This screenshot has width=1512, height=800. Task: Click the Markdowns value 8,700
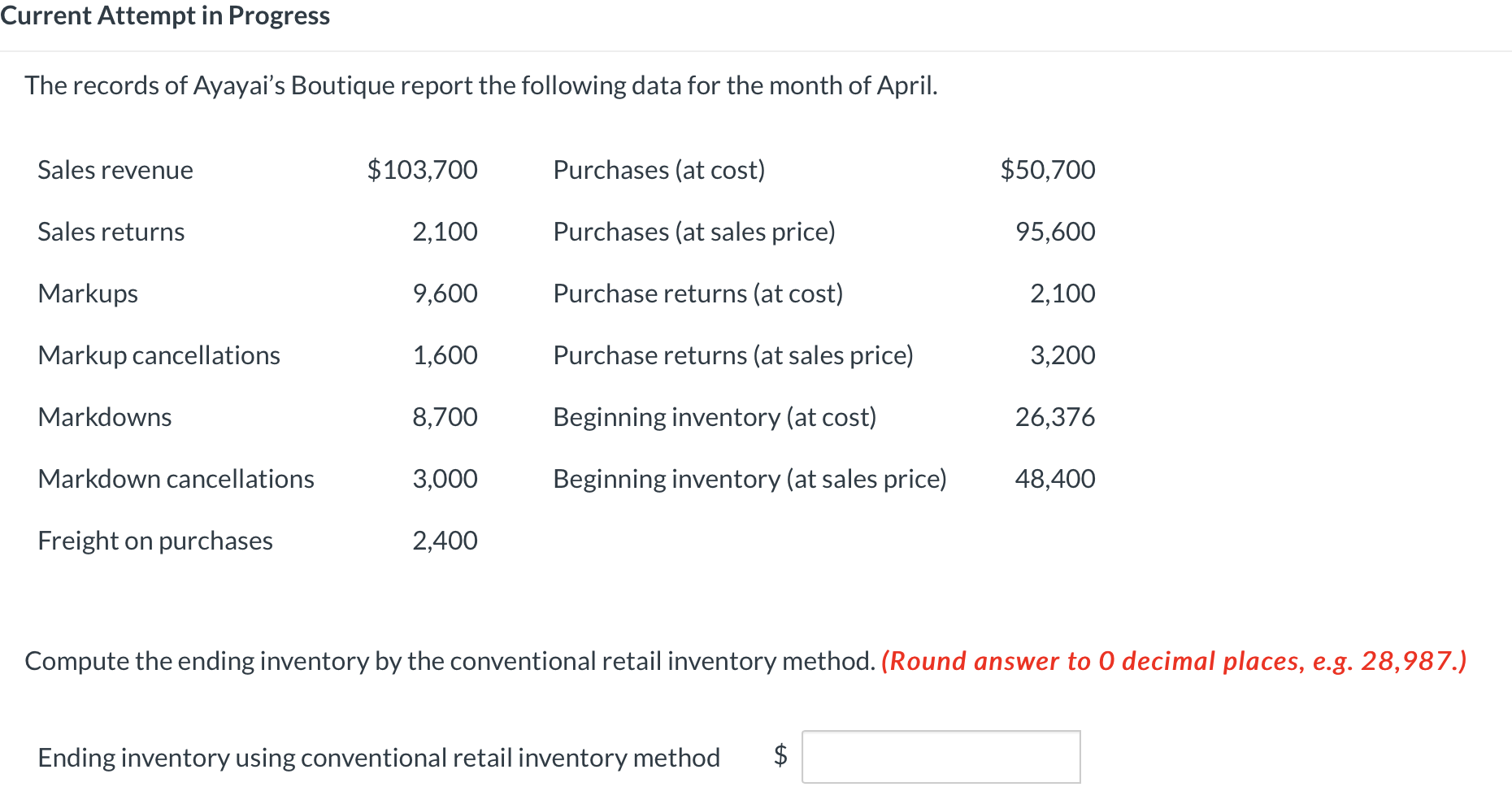445,417
